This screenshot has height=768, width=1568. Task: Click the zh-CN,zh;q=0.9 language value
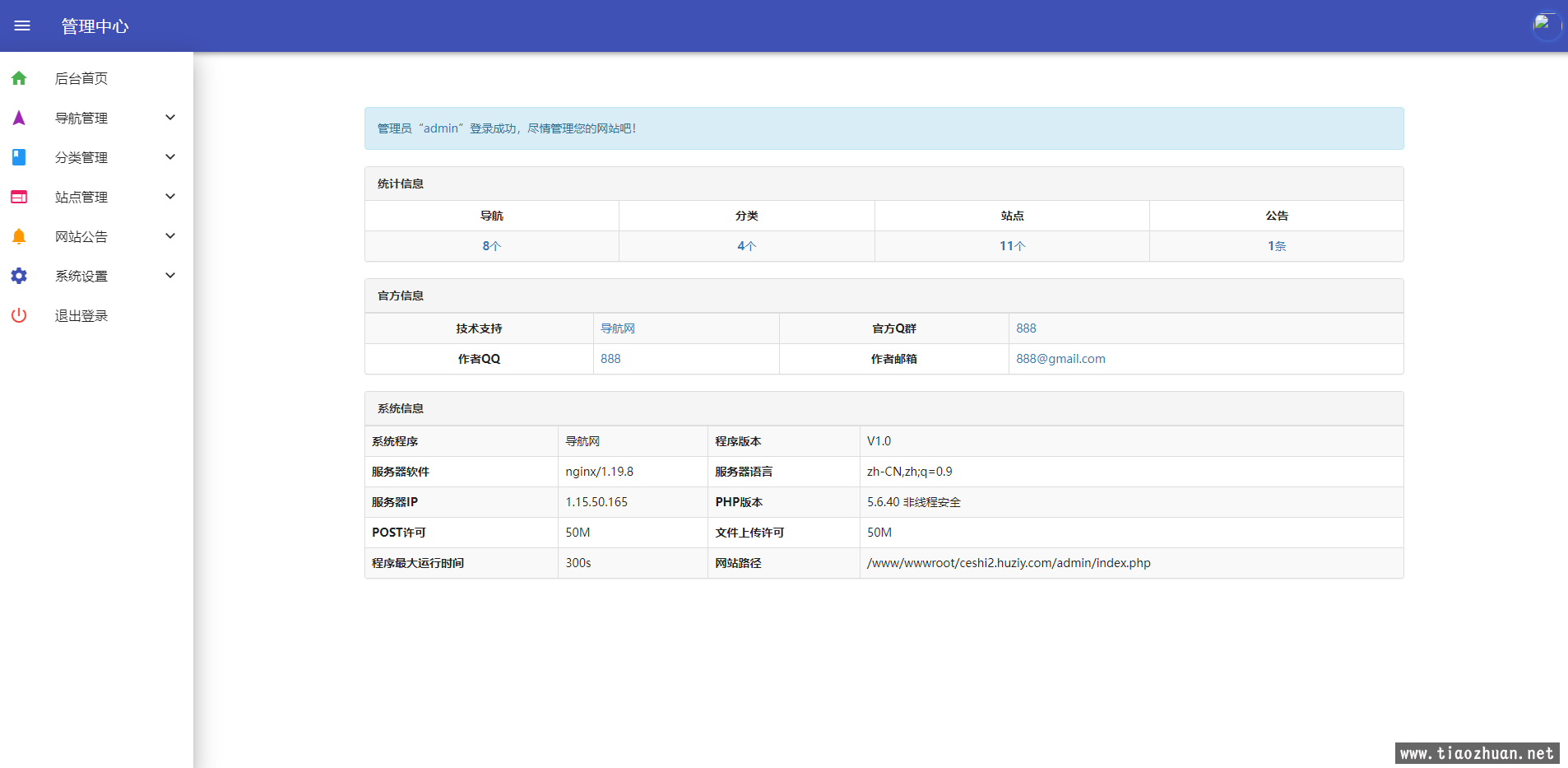[x=910, y=472]
